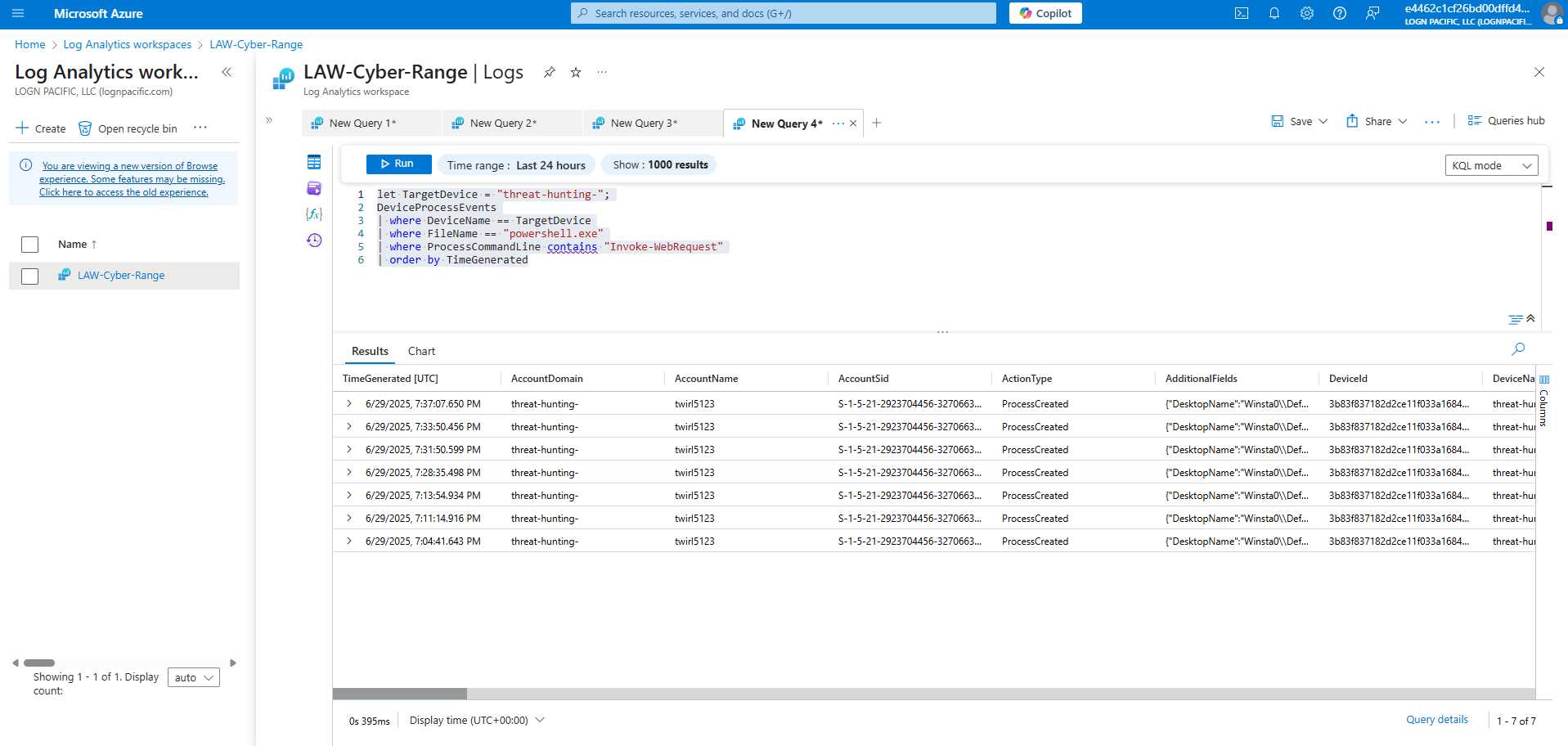This screenshot has height=746, width=1568.
Task: Click the info icon in browse notice
Action: [26, 165]
